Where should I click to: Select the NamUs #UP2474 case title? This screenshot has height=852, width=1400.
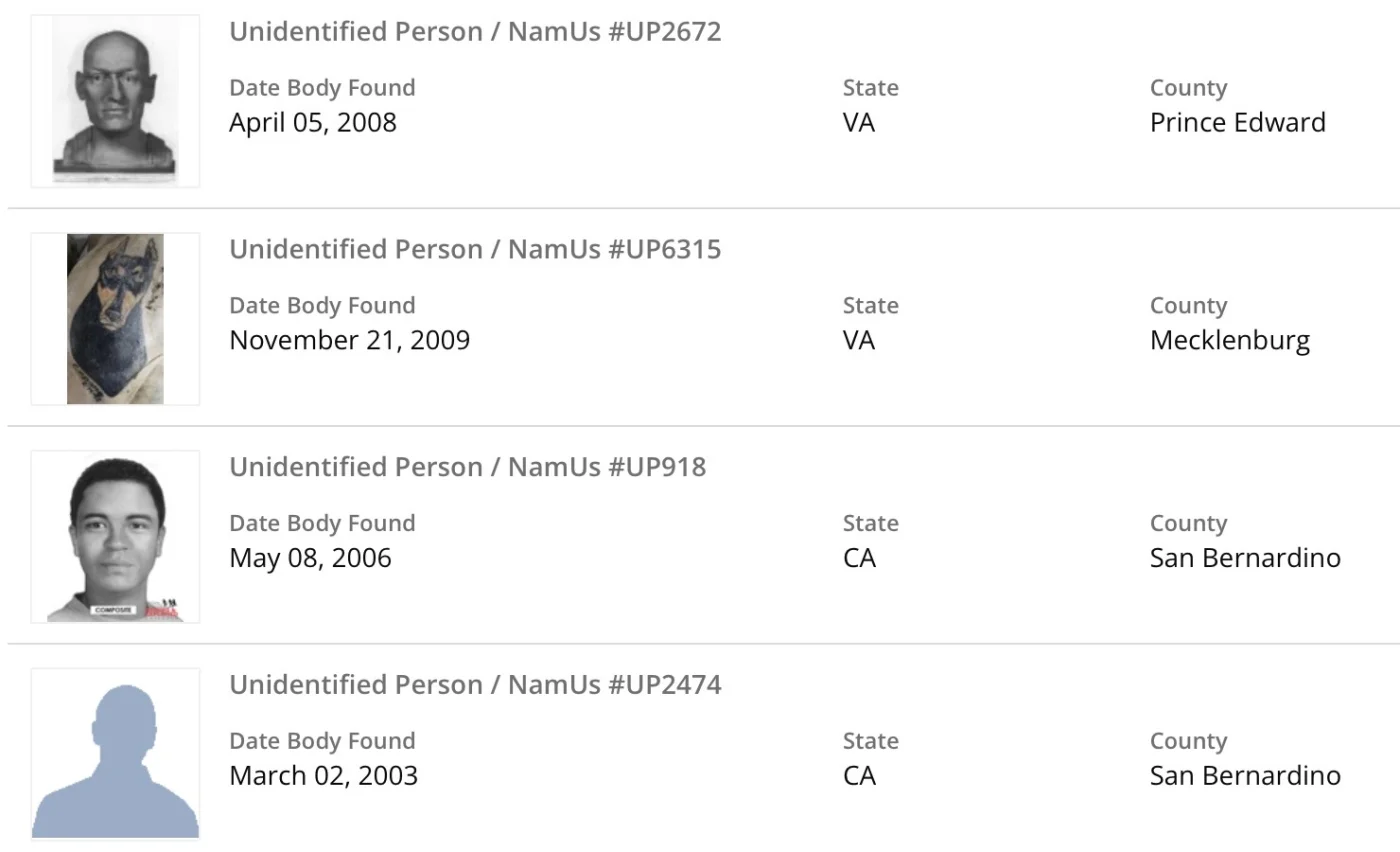point(475,685)
